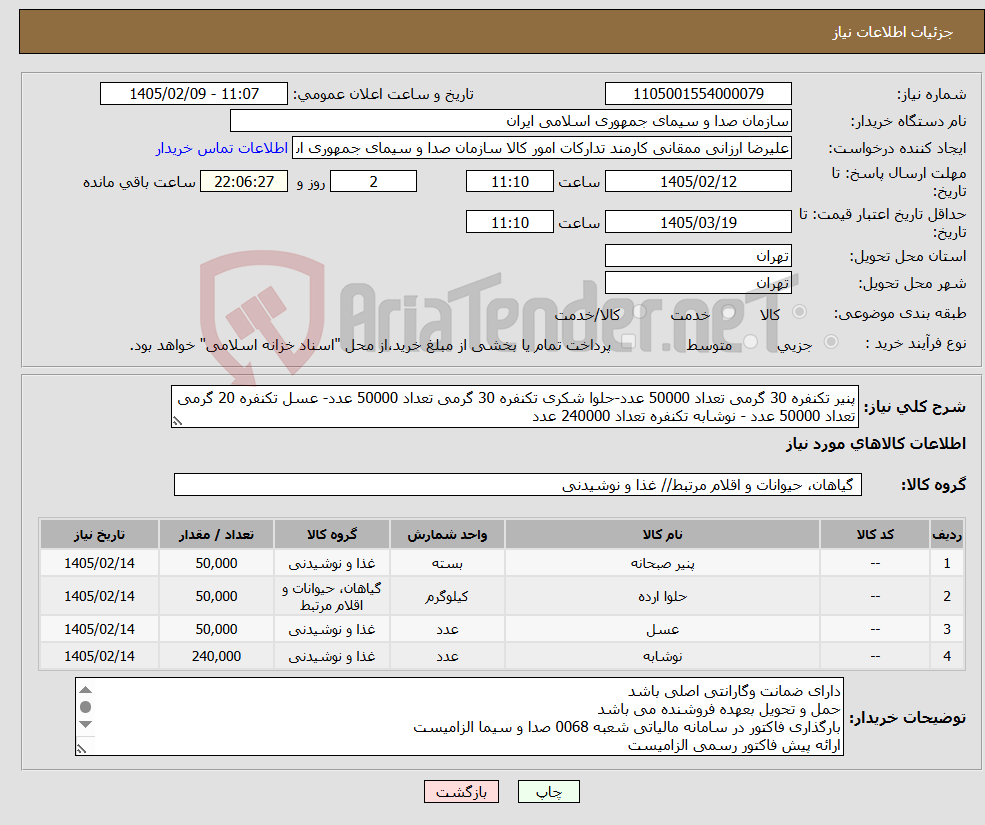Screen dimensions: 985x825
Task: Click the گیاهان، حیوانات و اقلام مرتبط group cell
Action: (x=332, y=596)
